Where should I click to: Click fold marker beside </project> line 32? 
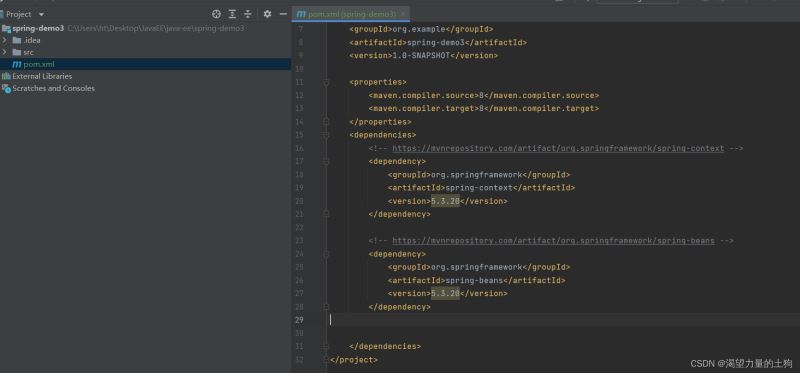click(326, 359)
